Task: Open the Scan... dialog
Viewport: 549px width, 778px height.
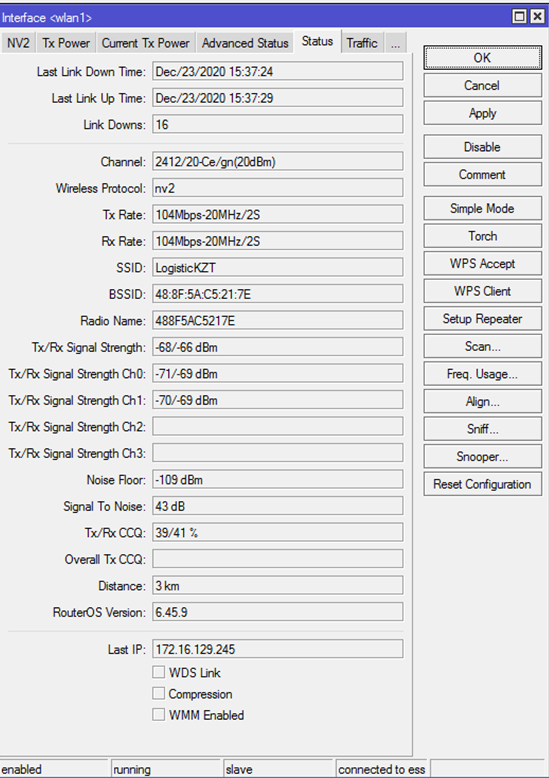Action: click(482, 346)
